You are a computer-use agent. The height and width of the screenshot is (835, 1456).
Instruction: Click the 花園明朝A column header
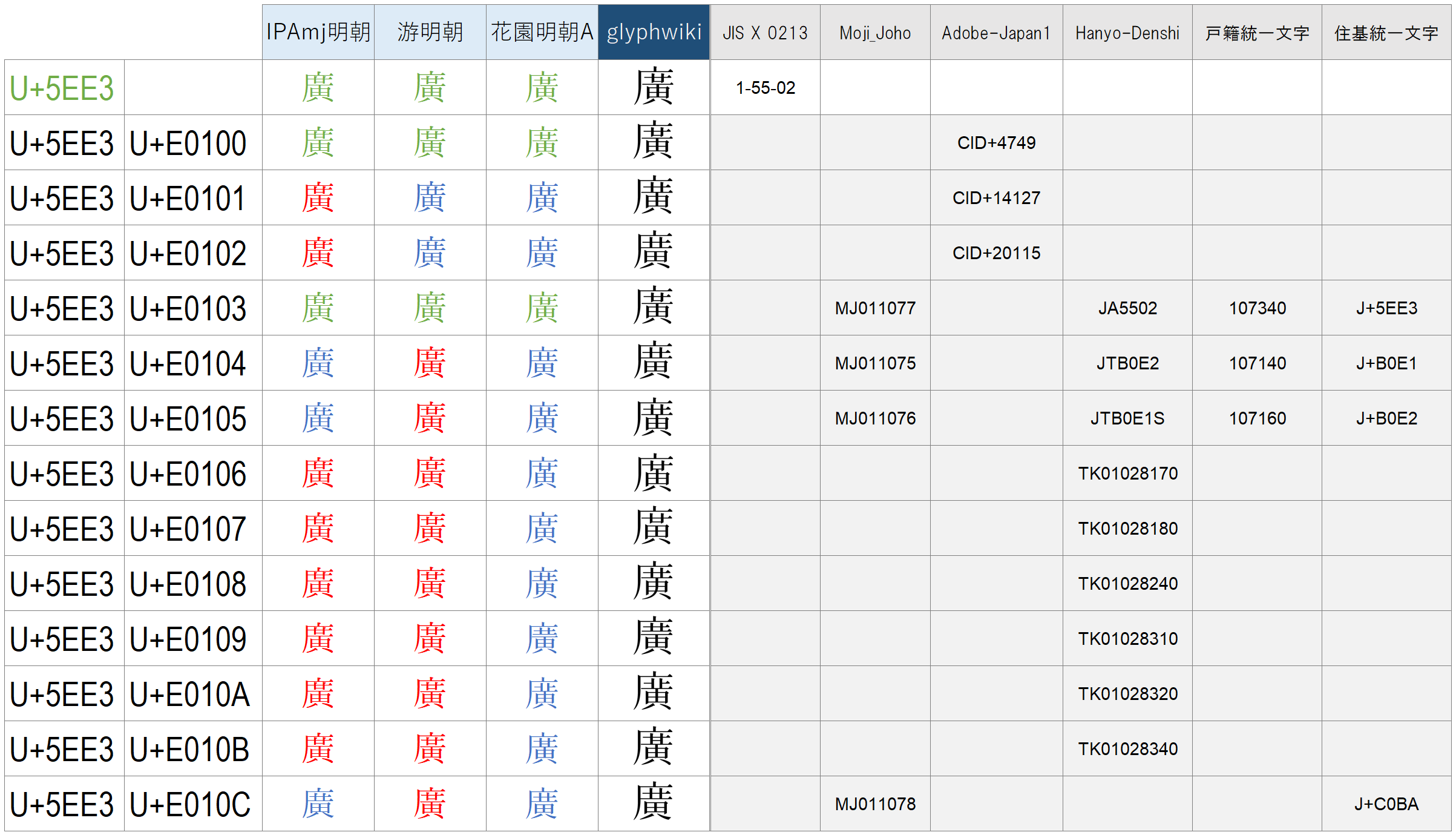coord(542,32)
